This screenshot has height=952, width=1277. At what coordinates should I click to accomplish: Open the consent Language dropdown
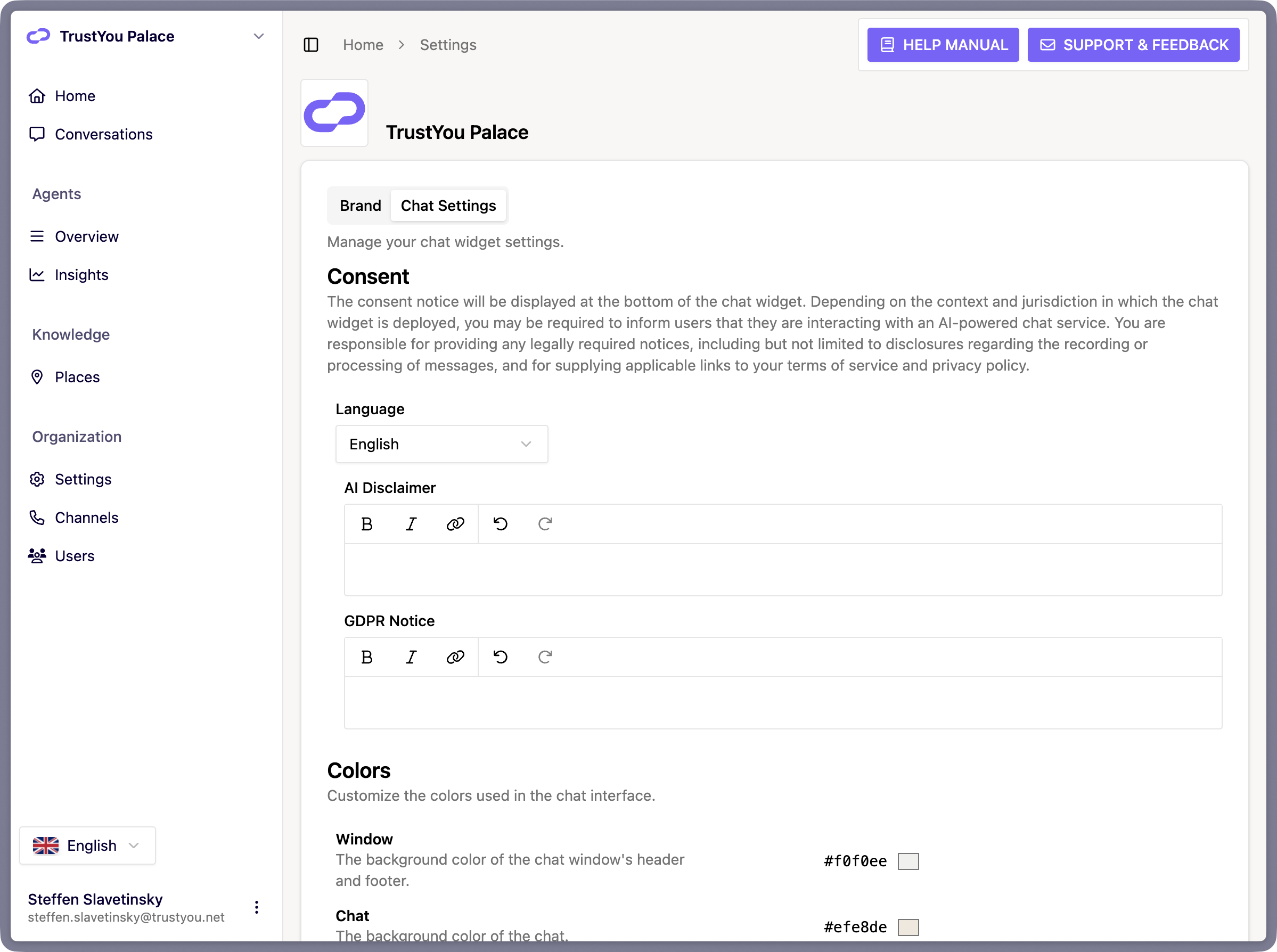tap(441, 444)
